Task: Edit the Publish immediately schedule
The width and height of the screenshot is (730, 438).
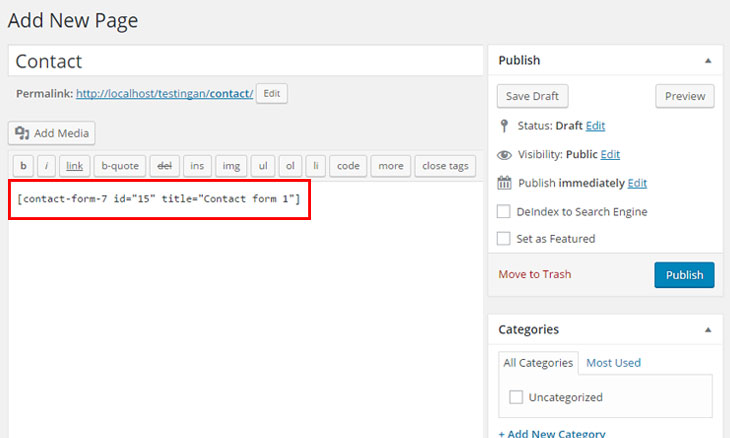Action: click(637, 183)
